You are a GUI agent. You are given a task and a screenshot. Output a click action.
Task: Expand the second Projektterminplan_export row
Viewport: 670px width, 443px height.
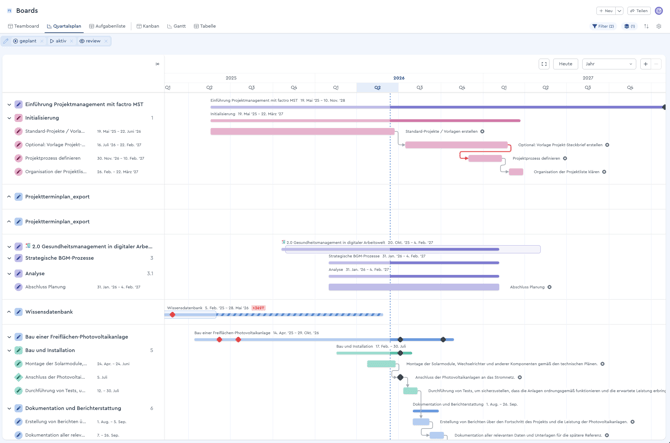(x=9, y=222)
